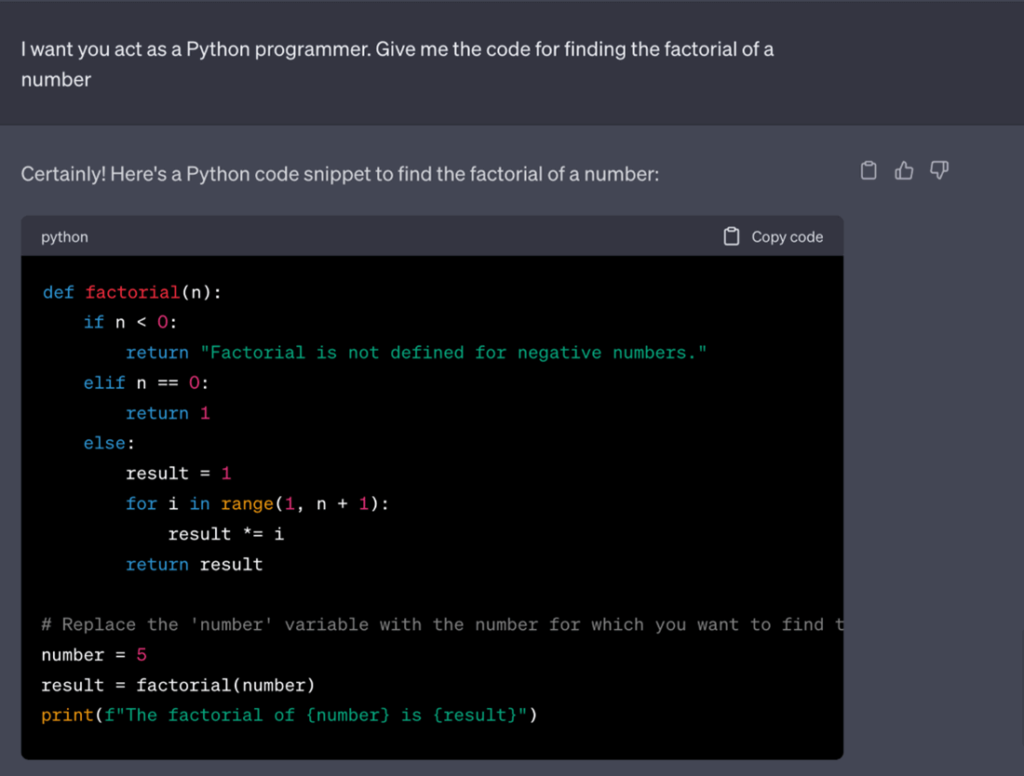The image size is (1024, 776).
Task: Click the 'Certainly! Here's a Python code snippet' text
Action: pos(340,174)
